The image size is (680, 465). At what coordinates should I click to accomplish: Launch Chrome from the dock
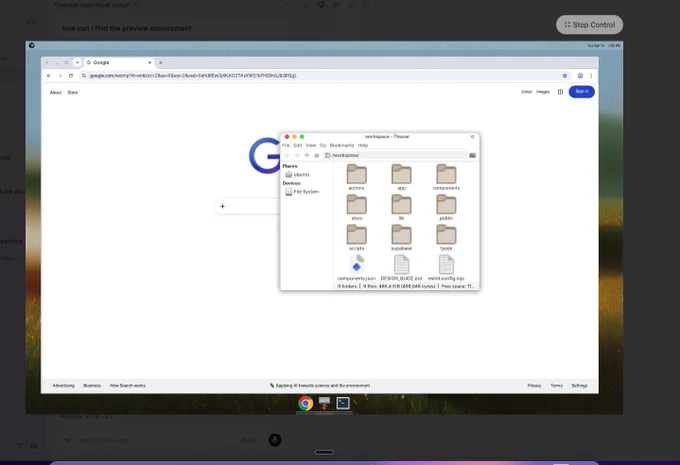[x=306, y=403]
